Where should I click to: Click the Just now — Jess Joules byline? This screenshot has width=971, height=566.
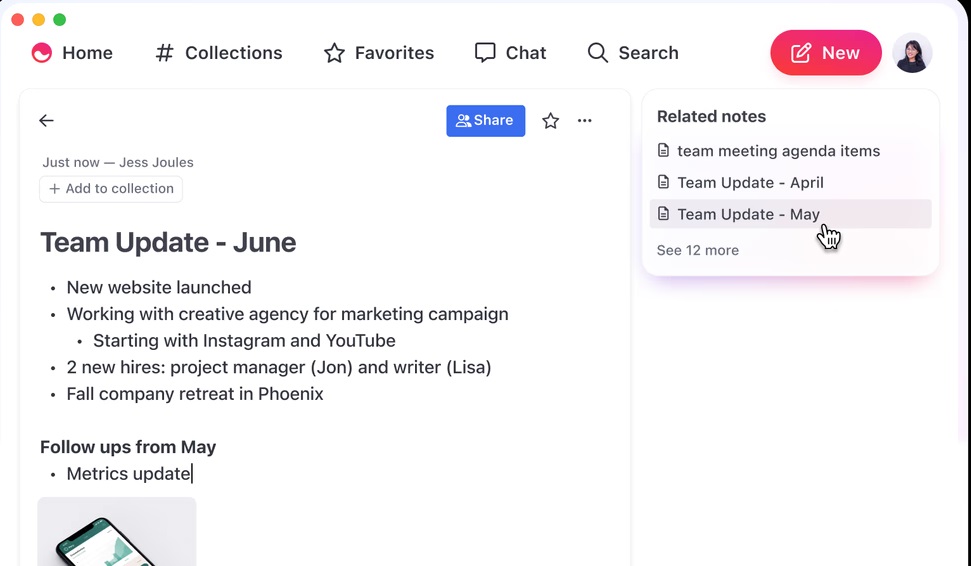118,162
